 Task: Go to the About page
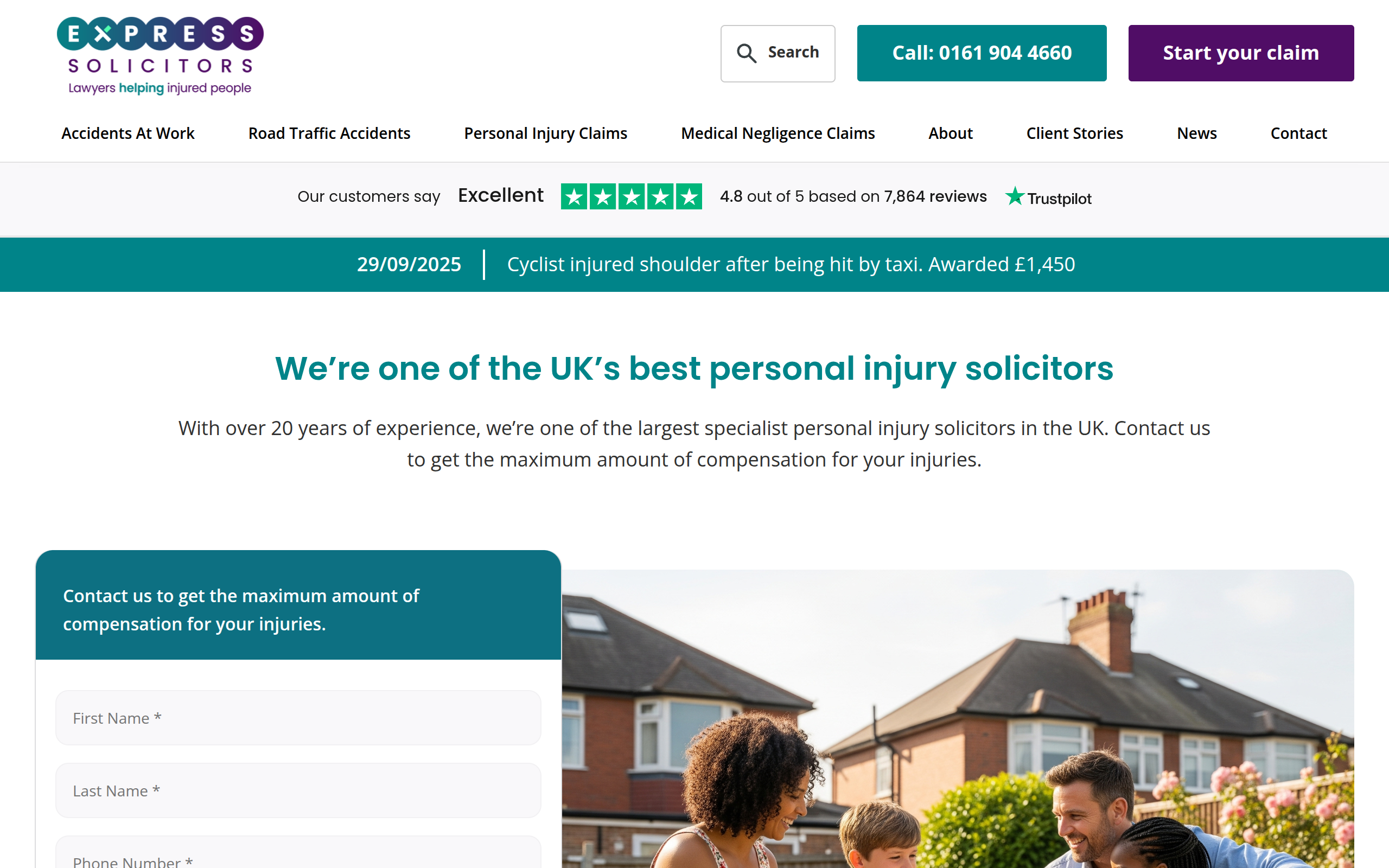click(x=951, y=133)
